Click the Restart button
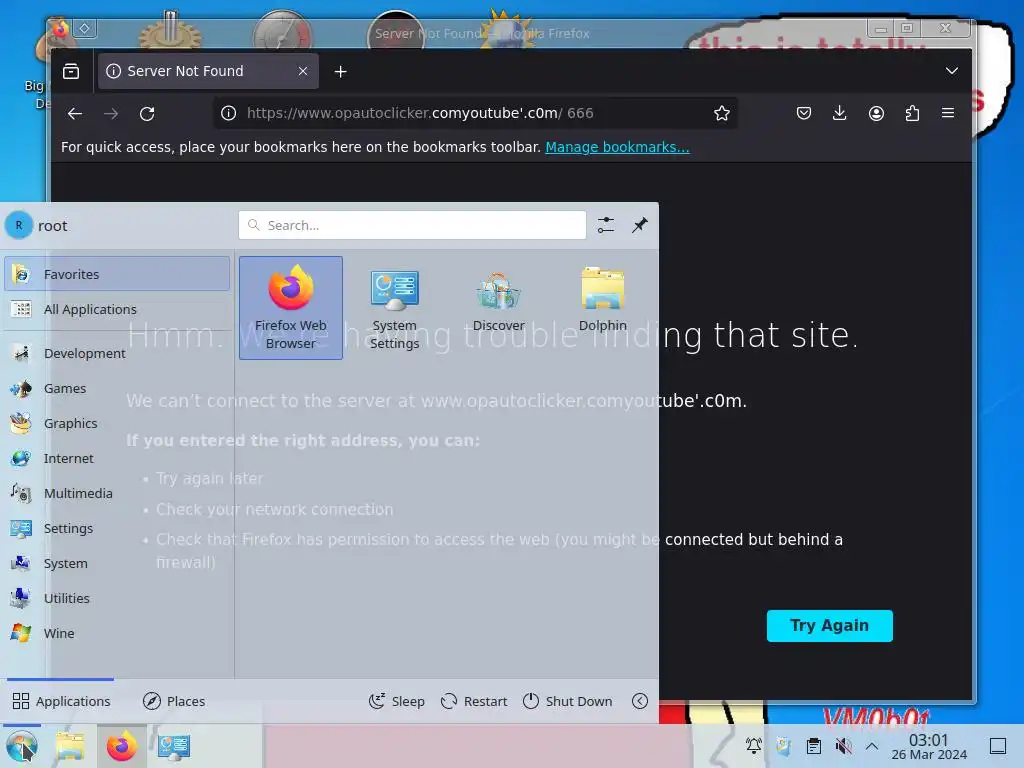This screenshot has width=1024, height=768. [x=474, y=701]
